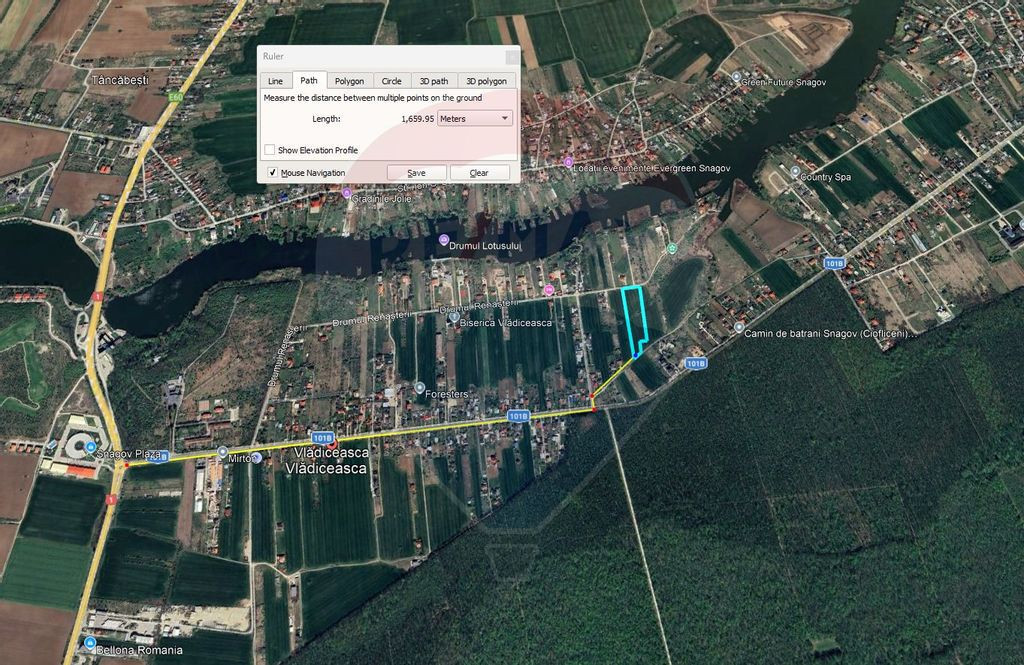This screenshot has height=665, width=1024.
Task: Click Locatii evenimente Evergreen Snagov marker
Action: click(x=568, y=162)
